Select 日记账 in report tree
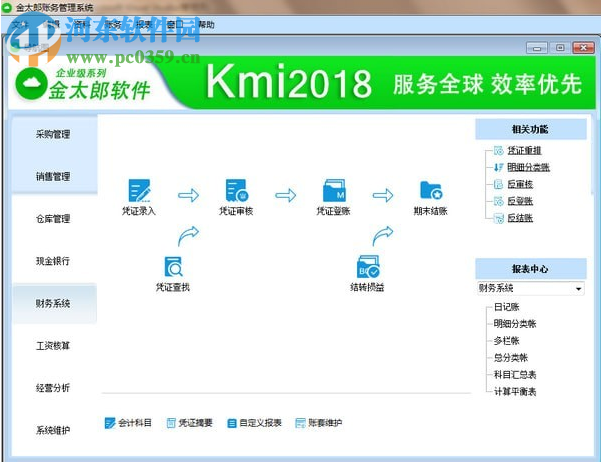The height and width of the screenshot is (464, 604). click(507, 307)
